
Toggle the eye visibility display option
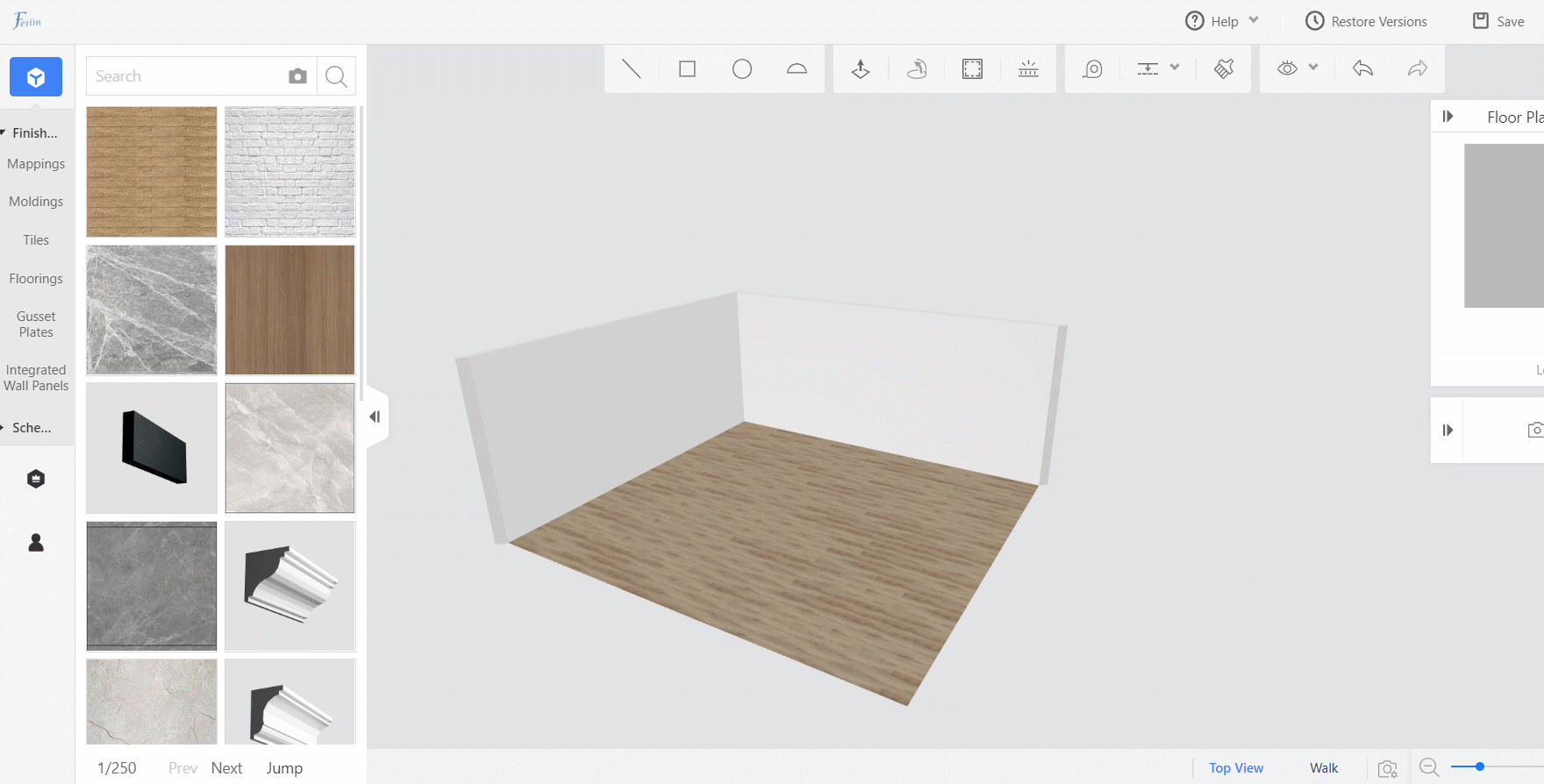click(x=1287, y=68)
